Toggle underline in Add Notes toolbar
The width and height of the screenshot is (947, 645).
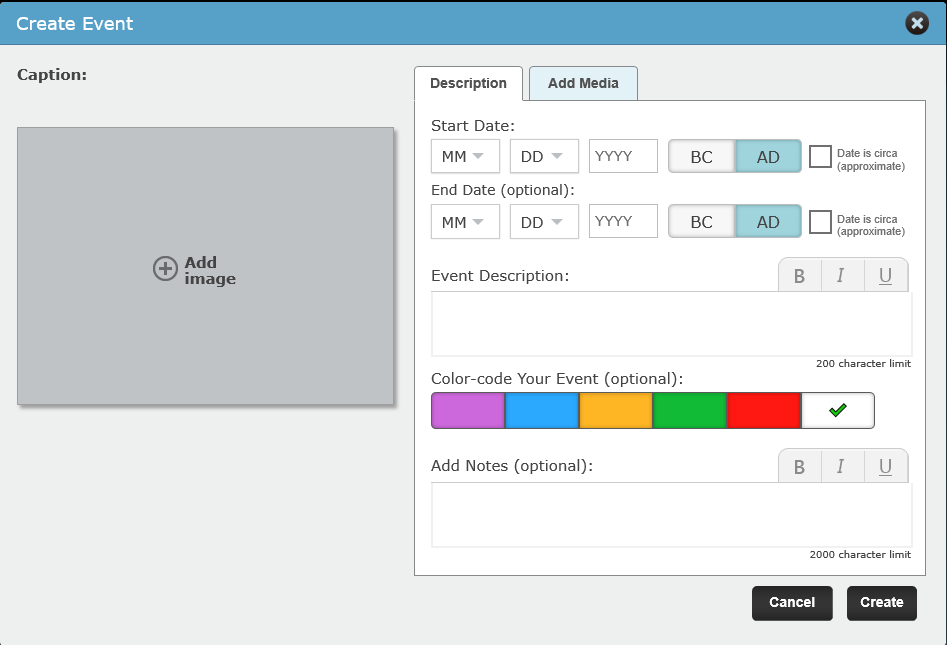(x=885, y=467)
